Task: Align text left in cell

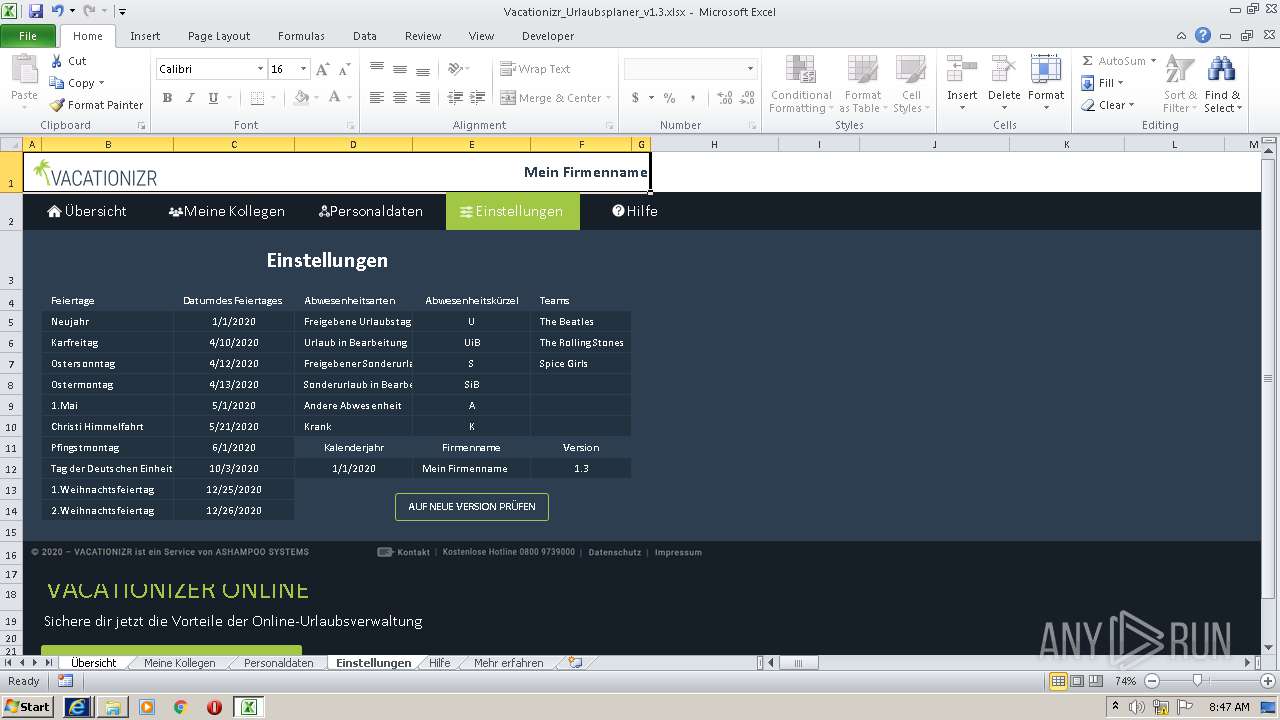Action: pyautogui.click(x=377, y=98)
